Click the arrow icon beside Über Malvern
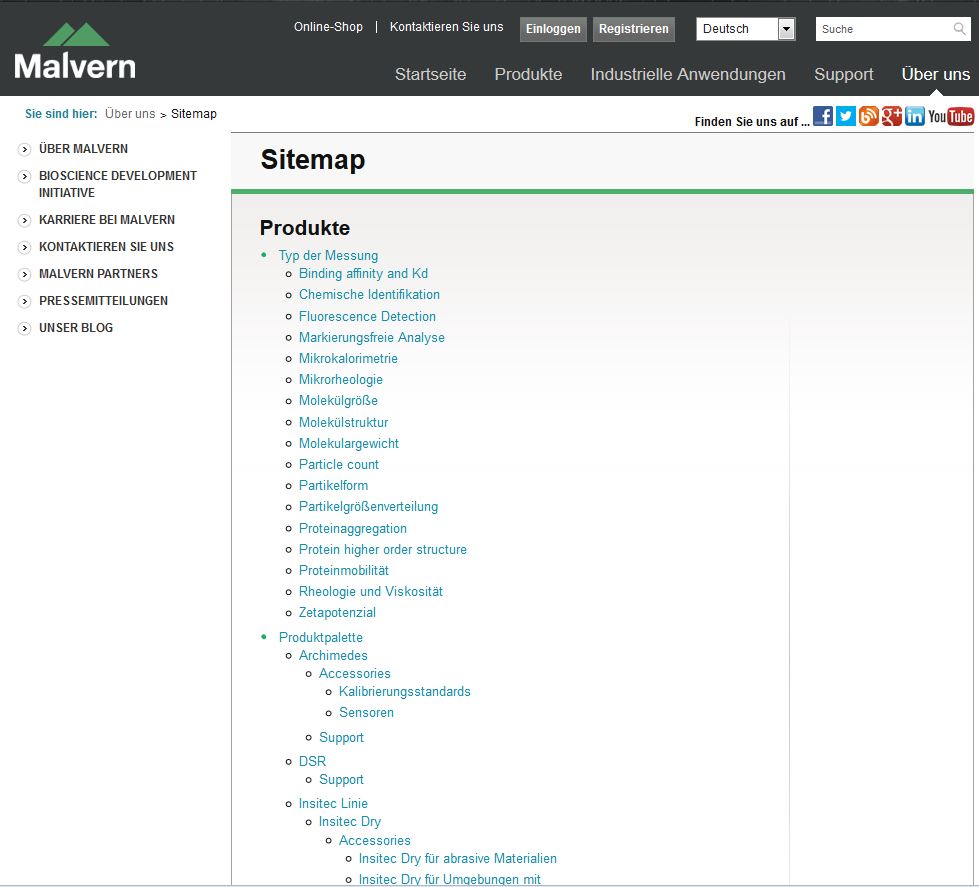 [x=24, y=149]
